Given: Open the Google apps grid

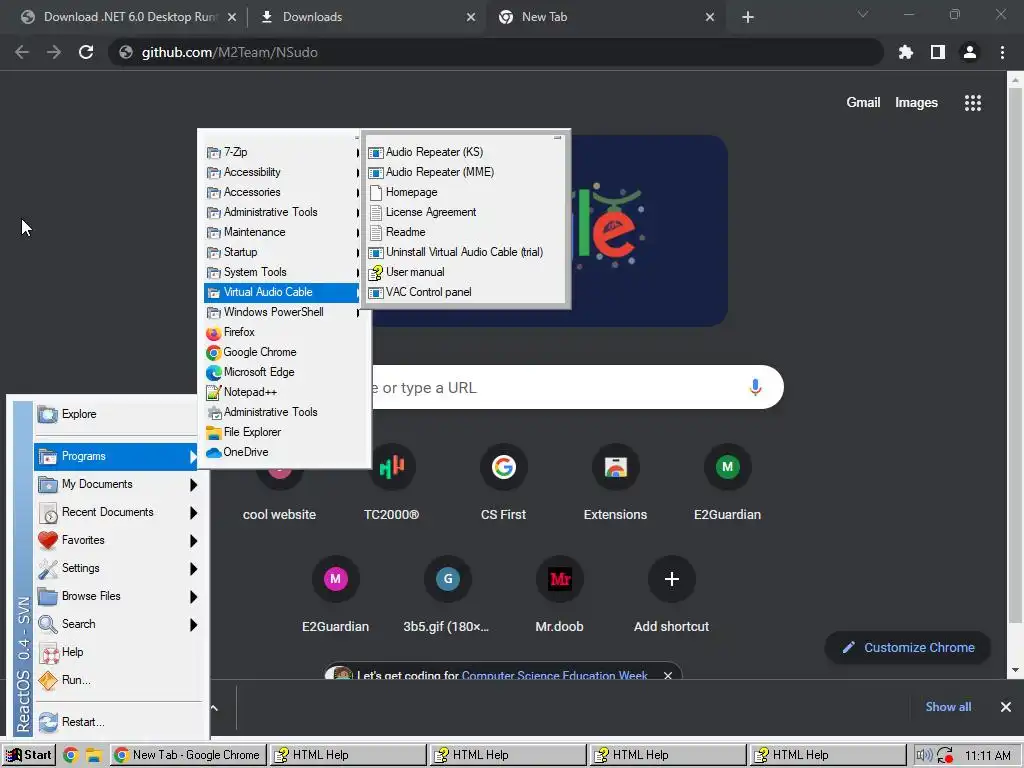Looking at the screenshot, I should click(973, 103).
